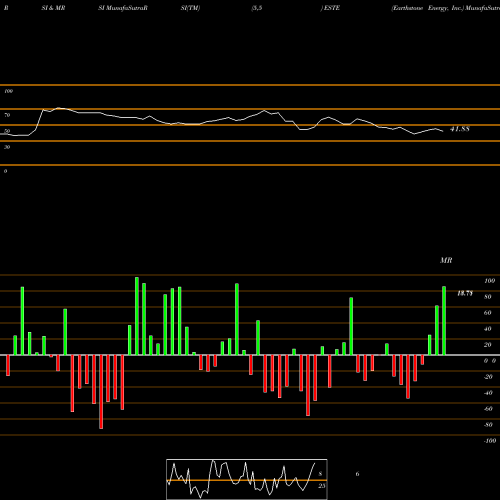The height and width of the screenshot is (500, 500).
Task: Click the RSI current value label 41.88
Action: click(460, 129)
